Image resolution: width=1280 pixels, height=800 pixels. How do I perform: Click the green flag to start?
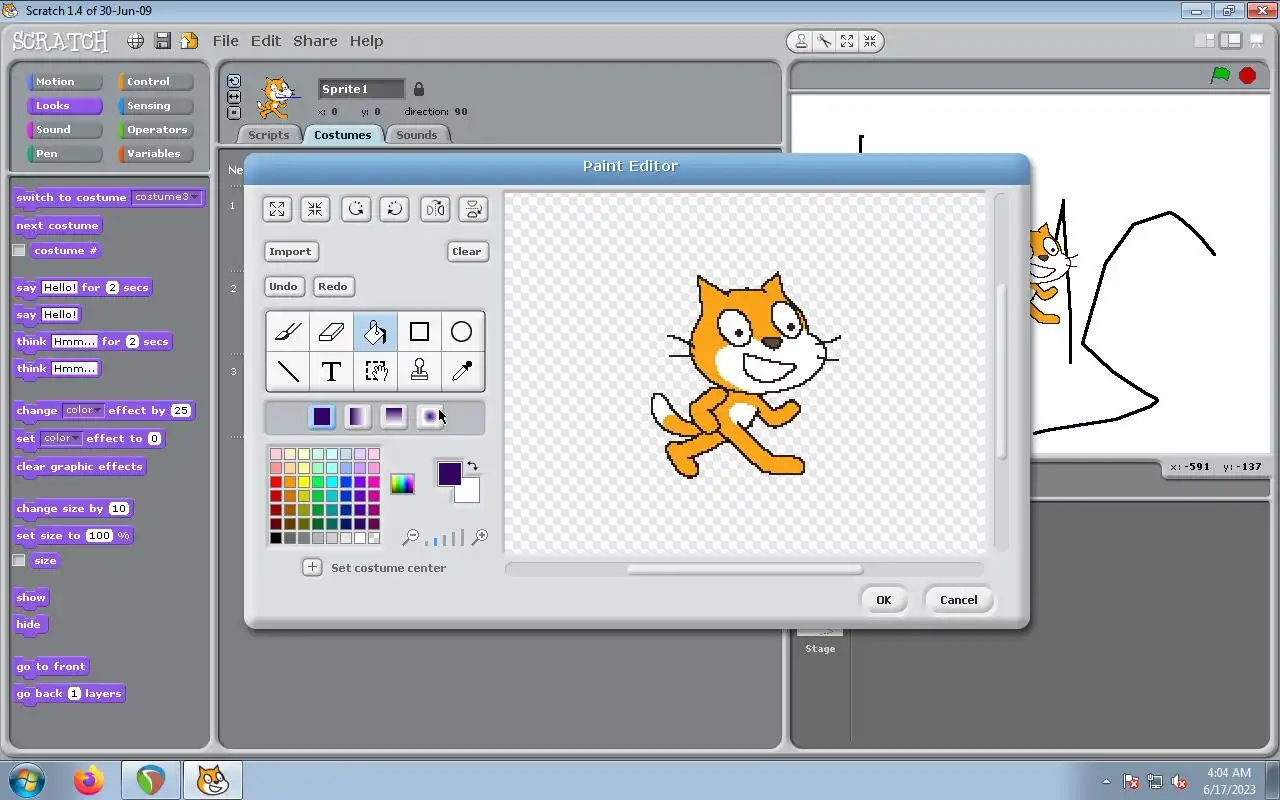(1220, 75)
